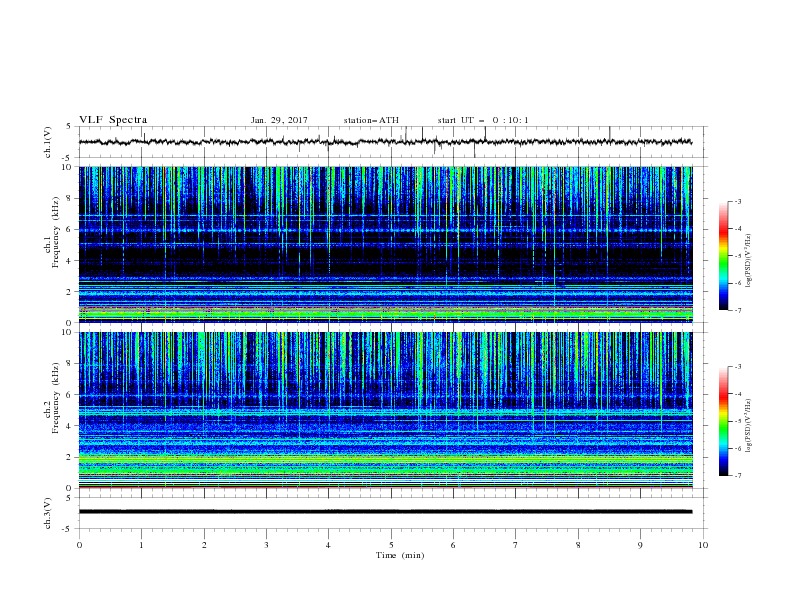Click the "ch.3(V)" axis label
This screenshot has width=792, height=612.
click(x=48, y=514)
